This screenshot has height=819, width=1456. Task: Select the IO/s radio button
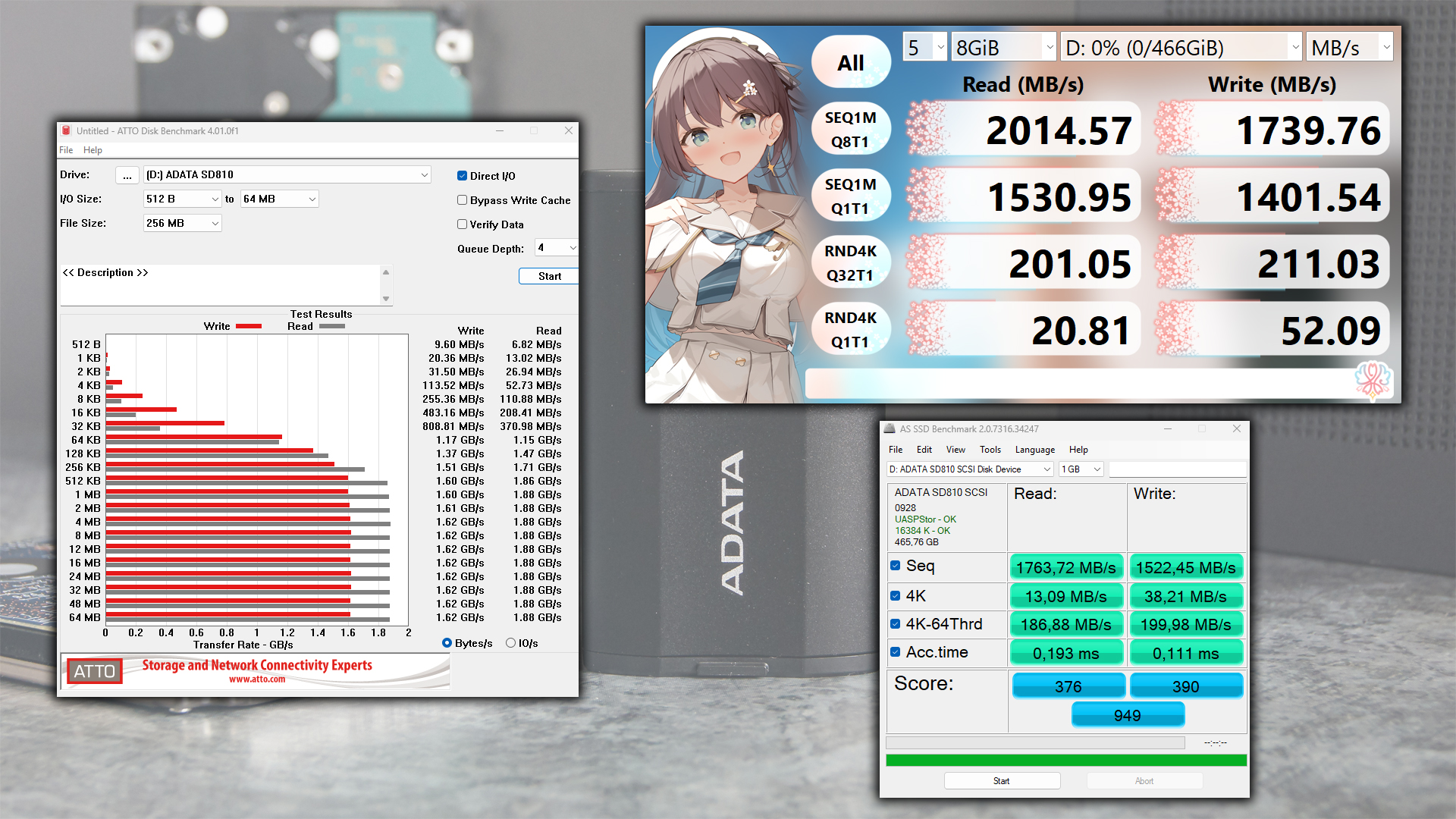pos(510,643)
